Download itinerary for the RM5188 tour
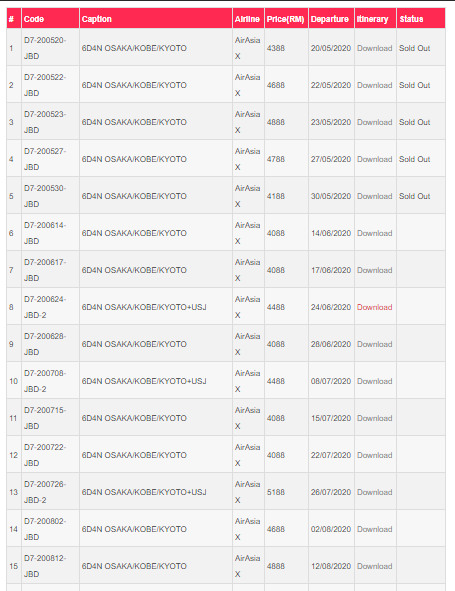Viewport: 455px width, 591px height. [374, 492]
